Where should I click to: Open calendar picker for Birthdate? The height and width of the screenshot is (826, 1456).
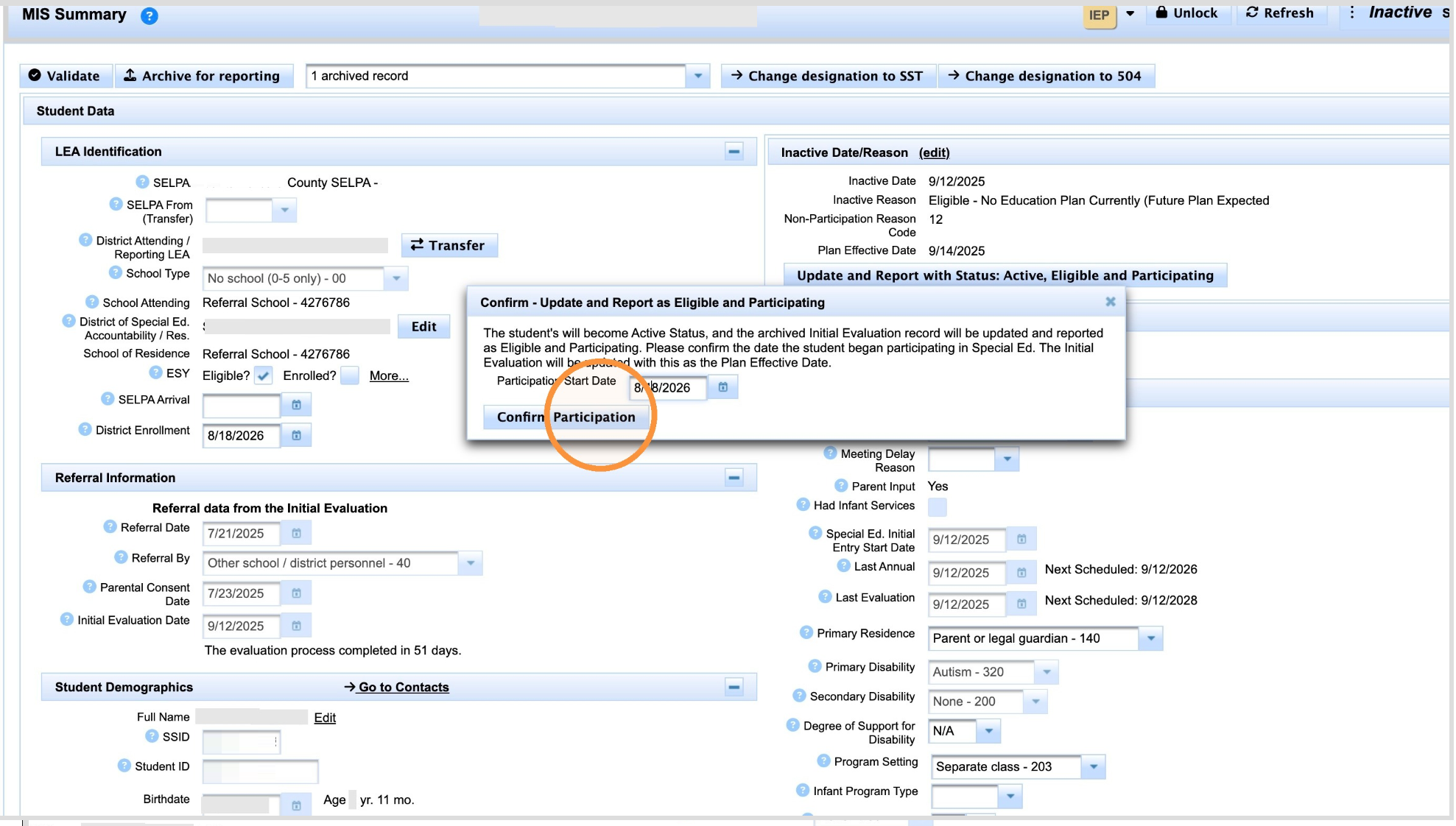coord(296,805)
